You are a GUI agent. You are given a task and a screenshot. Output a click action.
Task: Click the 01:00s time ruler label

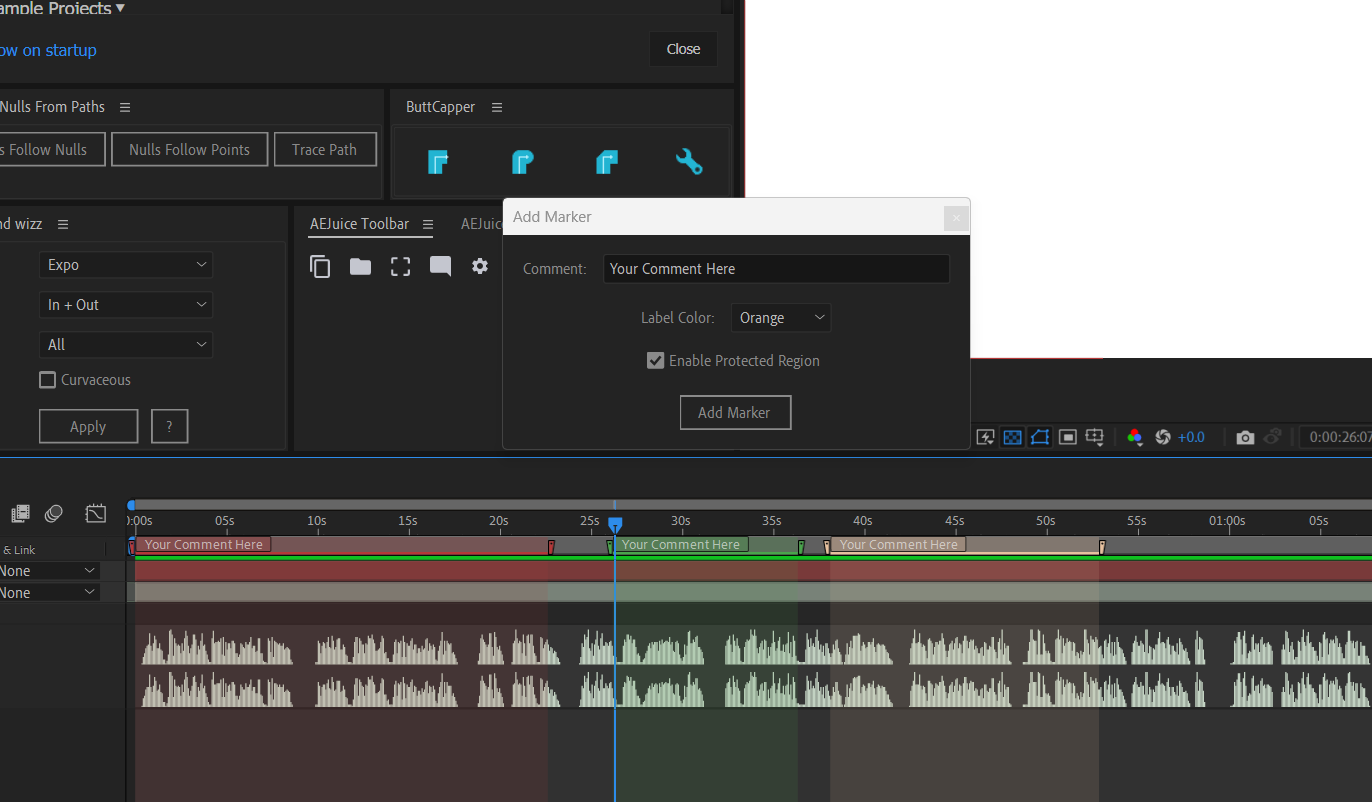(1227, 521)
